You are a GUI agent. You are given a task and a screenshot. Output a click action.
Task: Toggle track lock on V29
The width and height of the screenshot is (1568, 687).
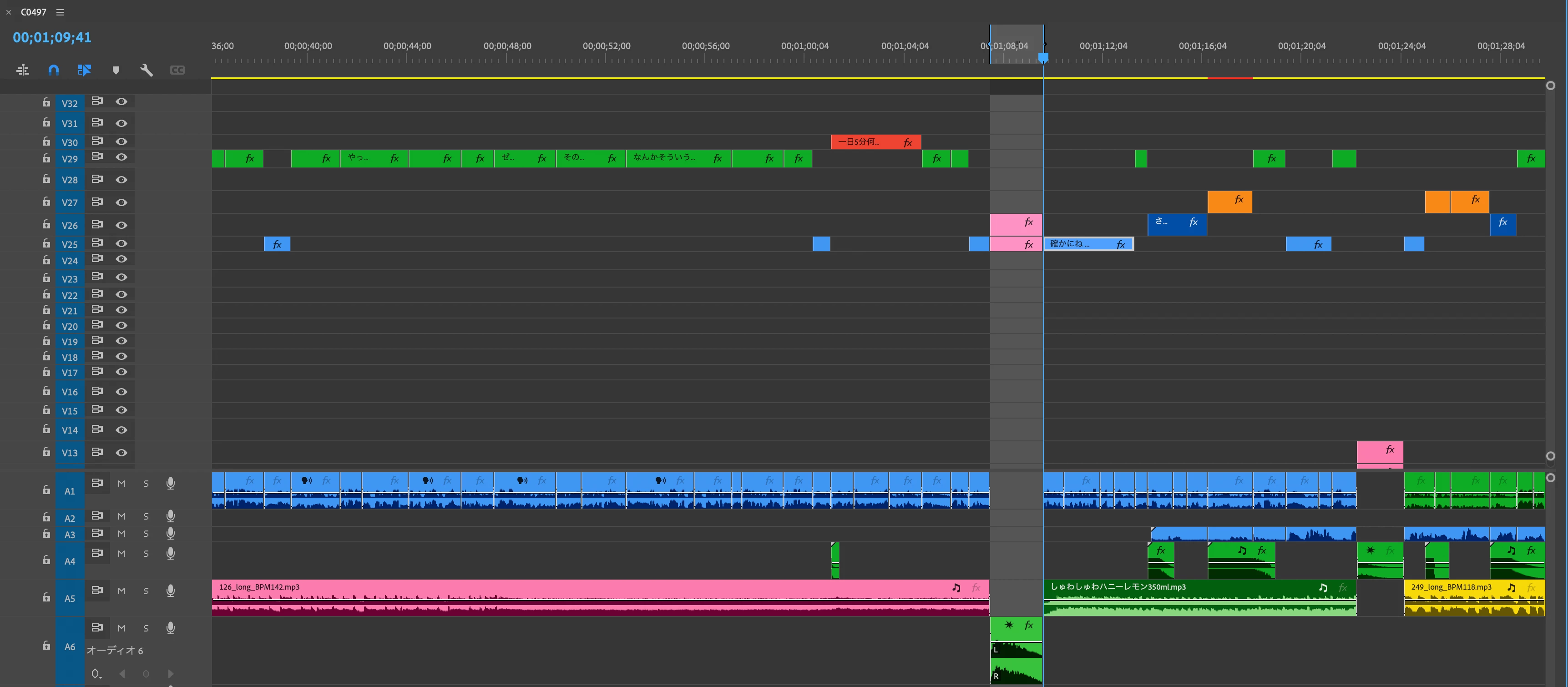click(46, 158)
